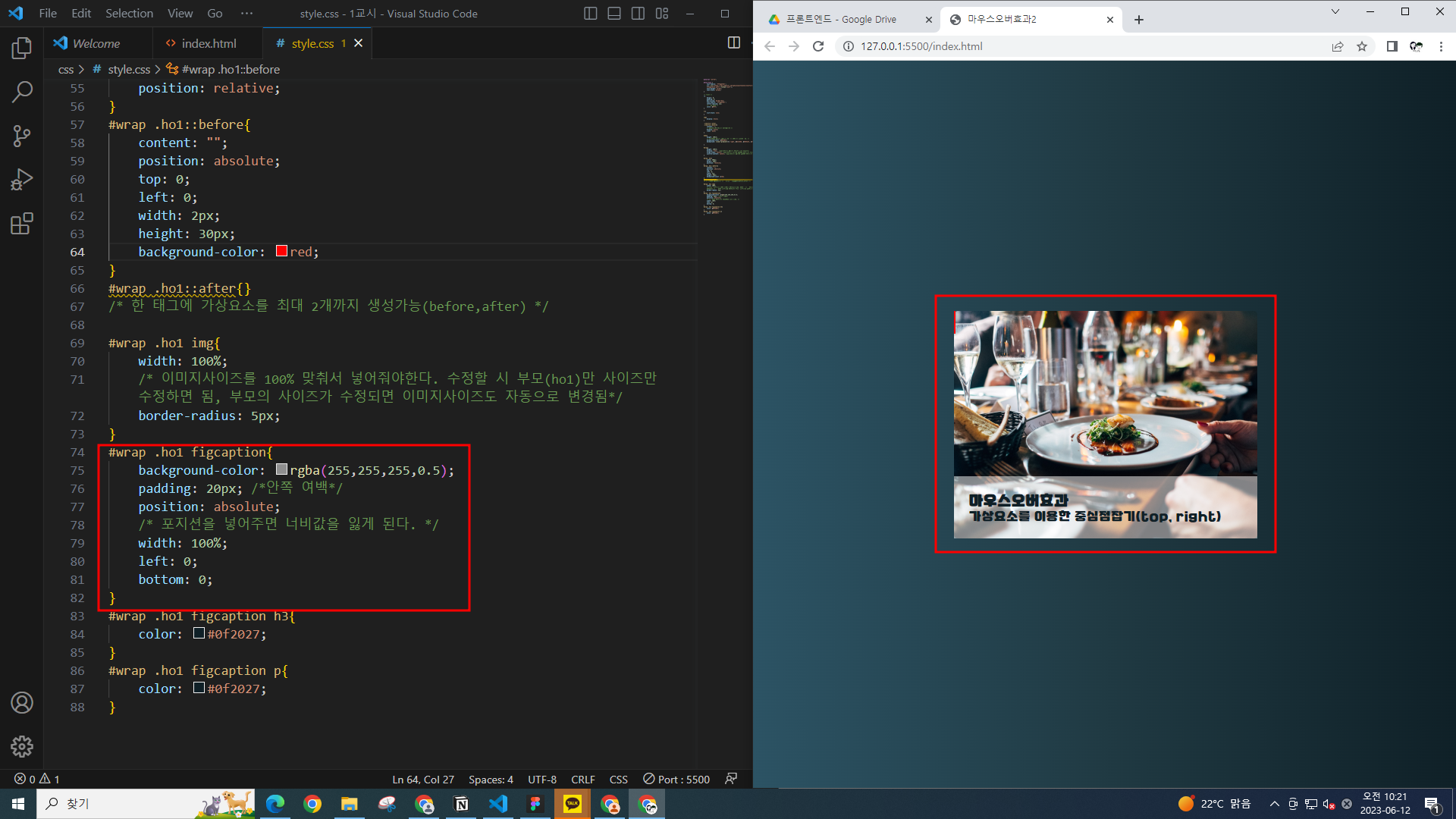
Task: Expand the #wrap .ho1::before breadcrumb
Action: 231,69
